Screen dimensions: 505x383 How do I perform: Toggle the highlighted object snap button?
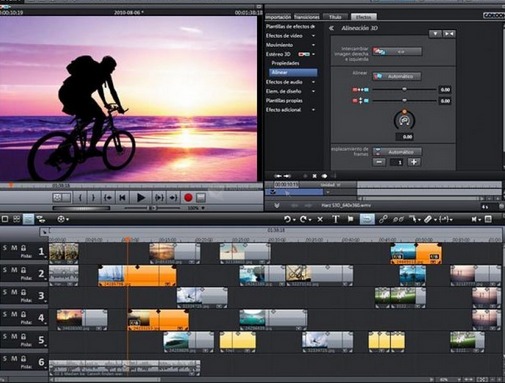coord(367,219)
